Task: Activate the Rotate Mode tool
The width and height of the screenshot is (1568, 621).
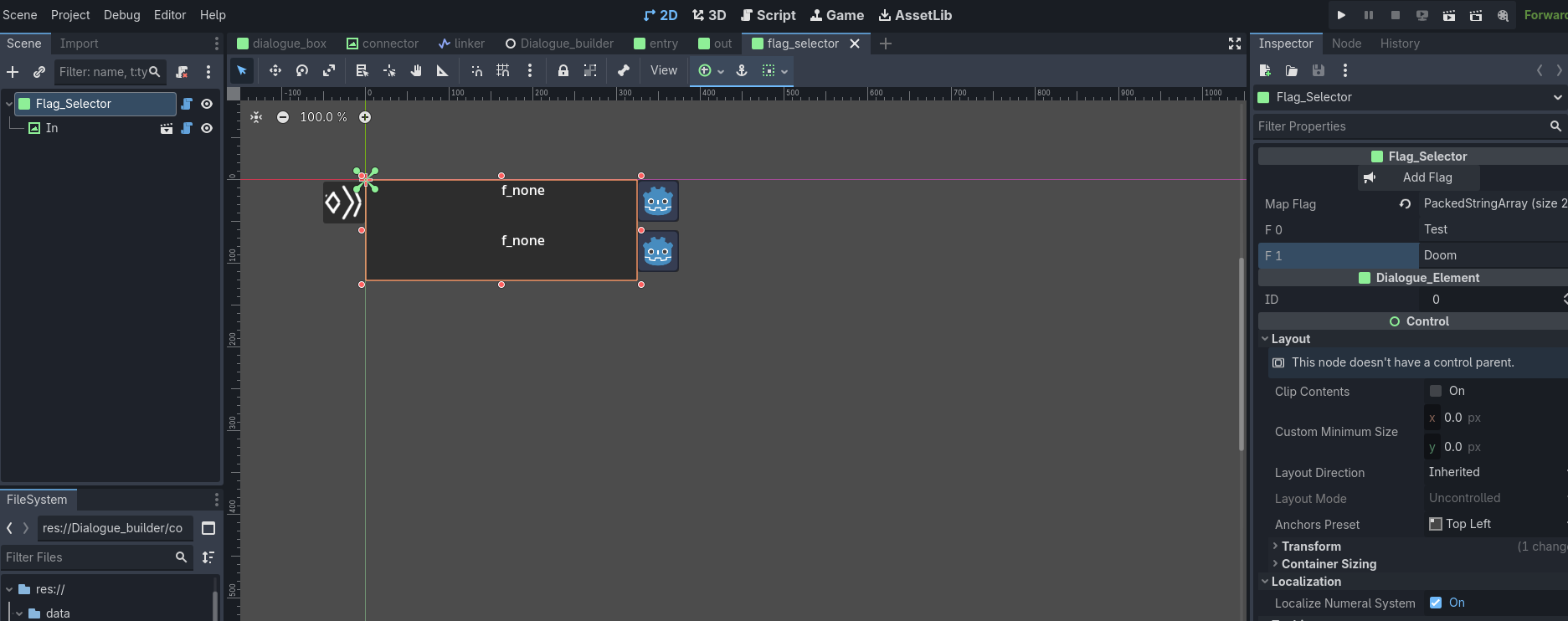Action: (x=302, y=71)
